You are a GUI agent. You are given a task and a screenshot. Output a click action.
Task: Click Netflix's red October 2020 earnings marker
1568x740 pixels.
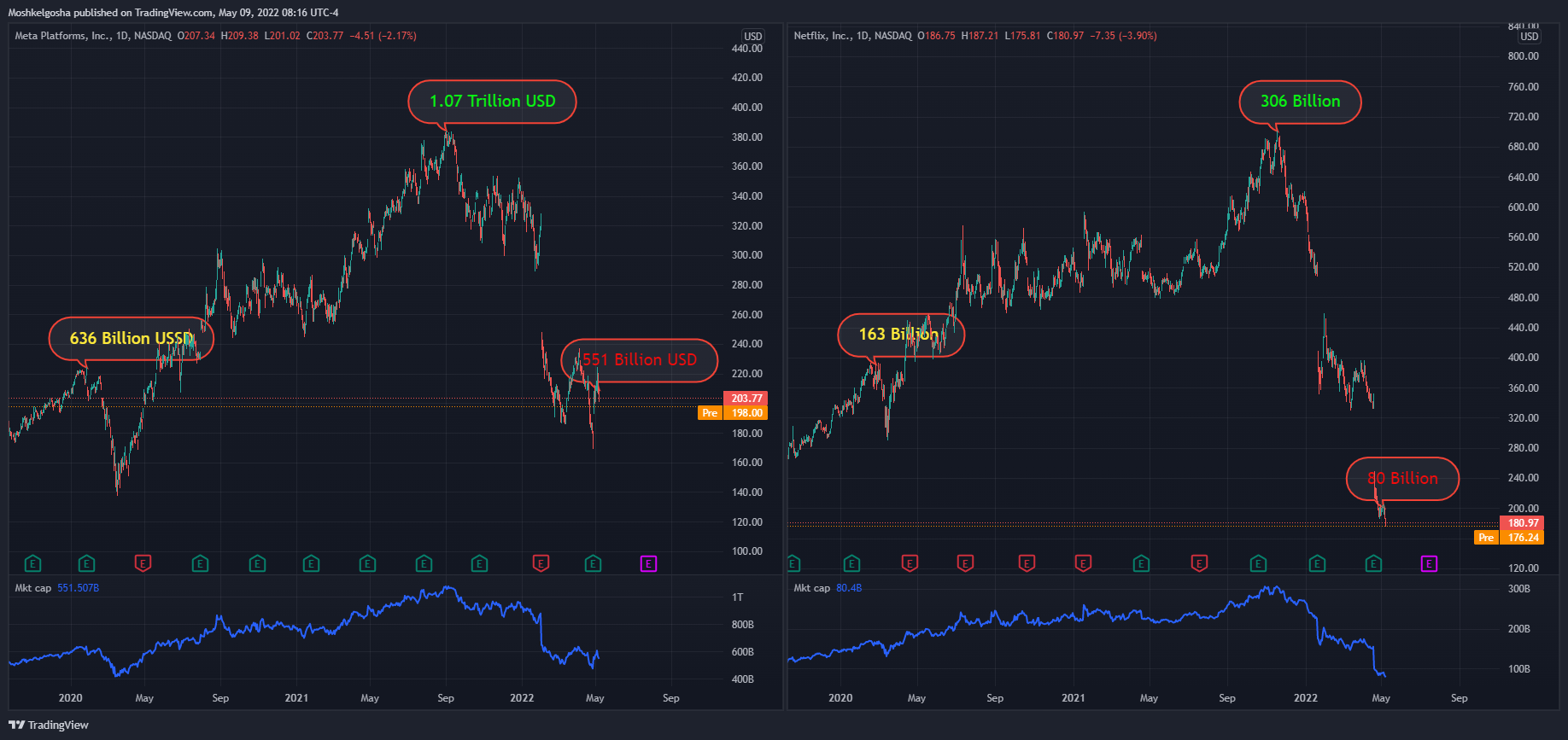[x=1027, y=563]
